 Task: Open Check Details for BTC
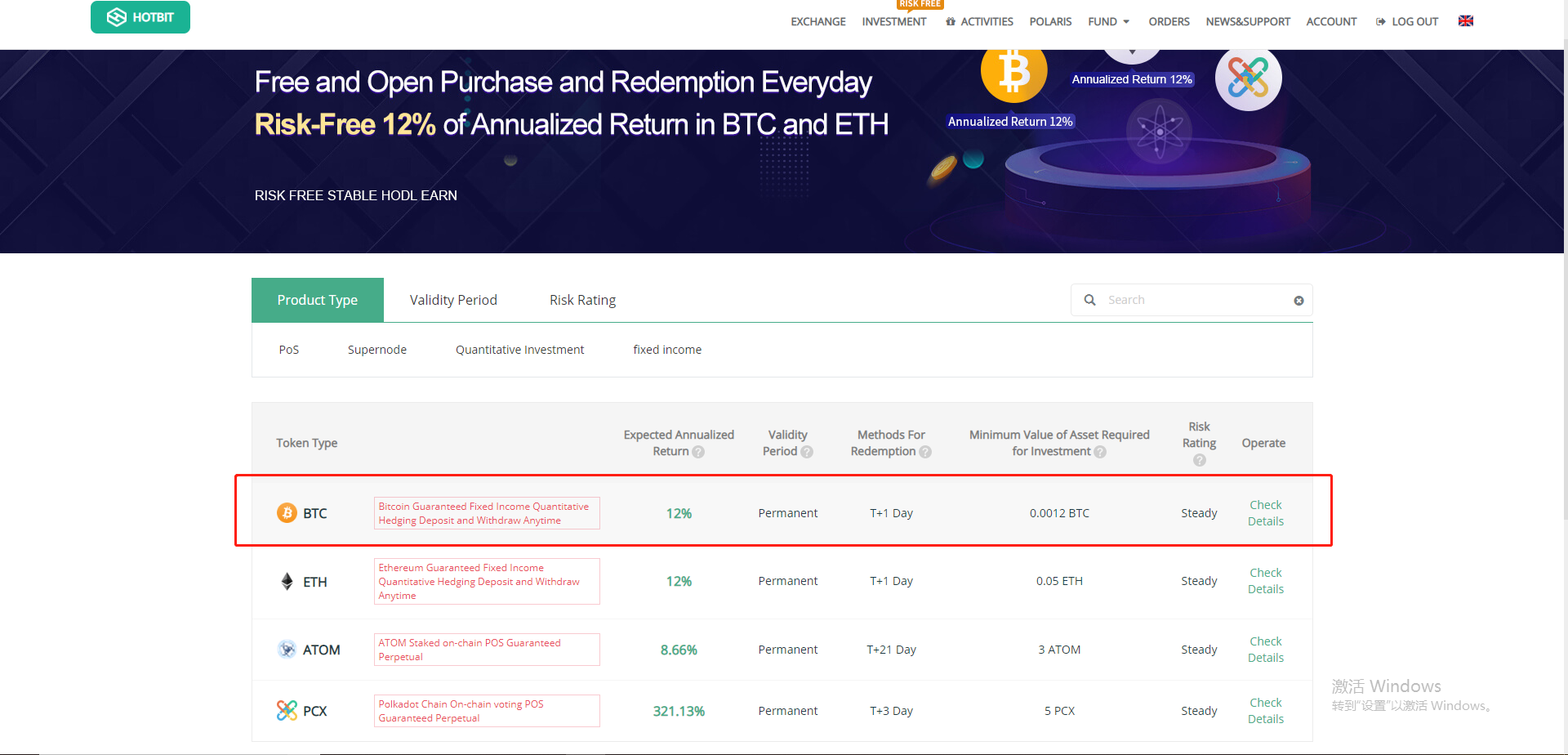coord(1265,513)
